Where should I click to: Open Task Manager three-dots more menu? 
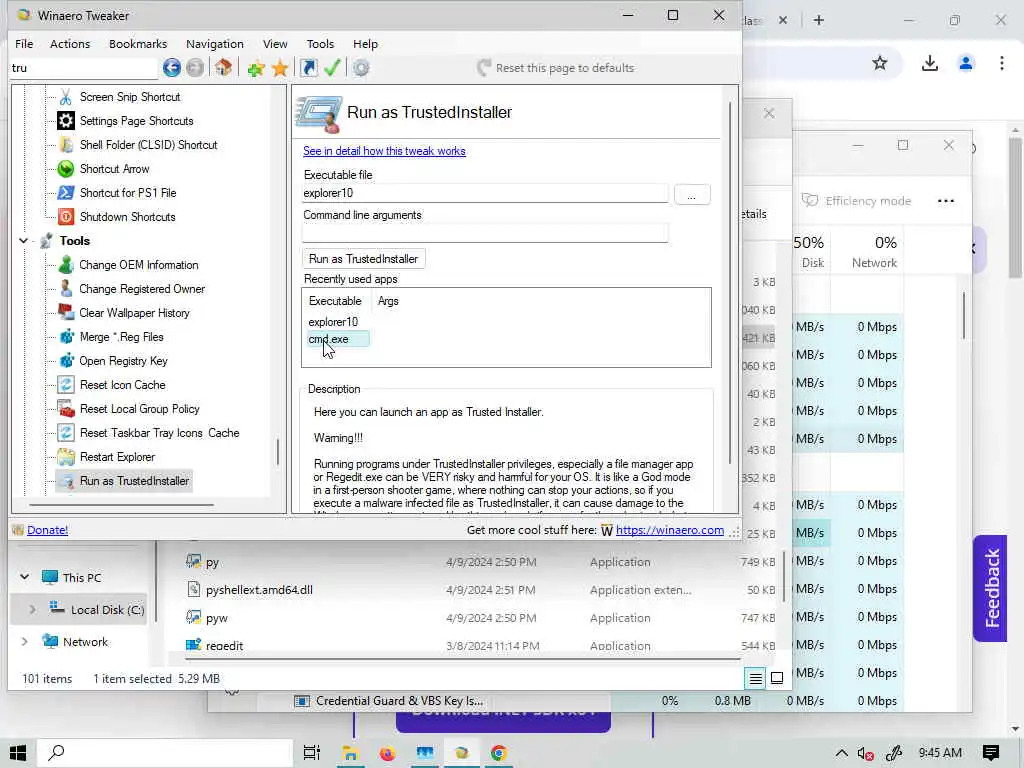click(x=946, y=200)
